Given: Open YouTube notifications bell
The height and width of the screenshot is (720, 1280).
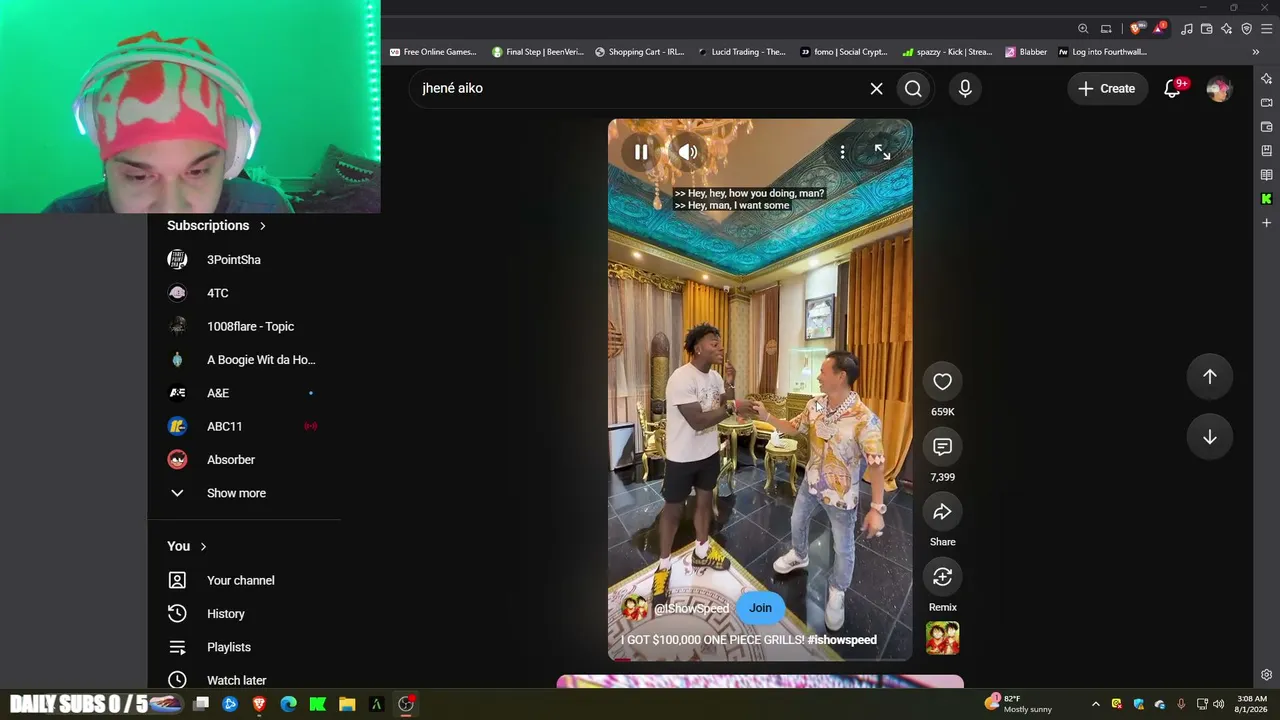Looking at the screenshot, I should pos(1173,88).
